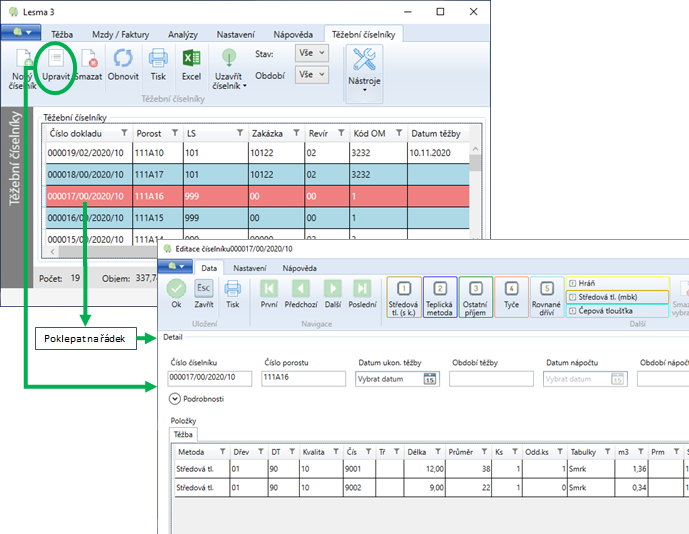The height and width of the screenshot is (534, 689).
Task: Select method 2 Teplická metoda
Action: pyautogui.click(x=440, y=297)
